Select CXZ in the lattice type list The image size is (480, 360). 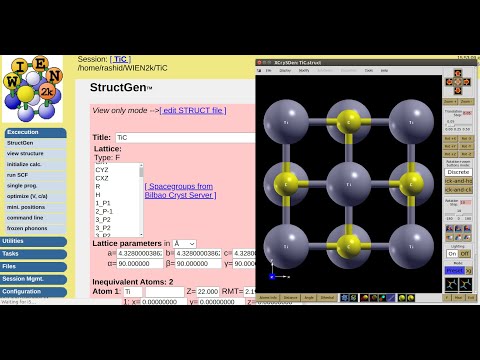pyautogui.click(x=102, y=178)
